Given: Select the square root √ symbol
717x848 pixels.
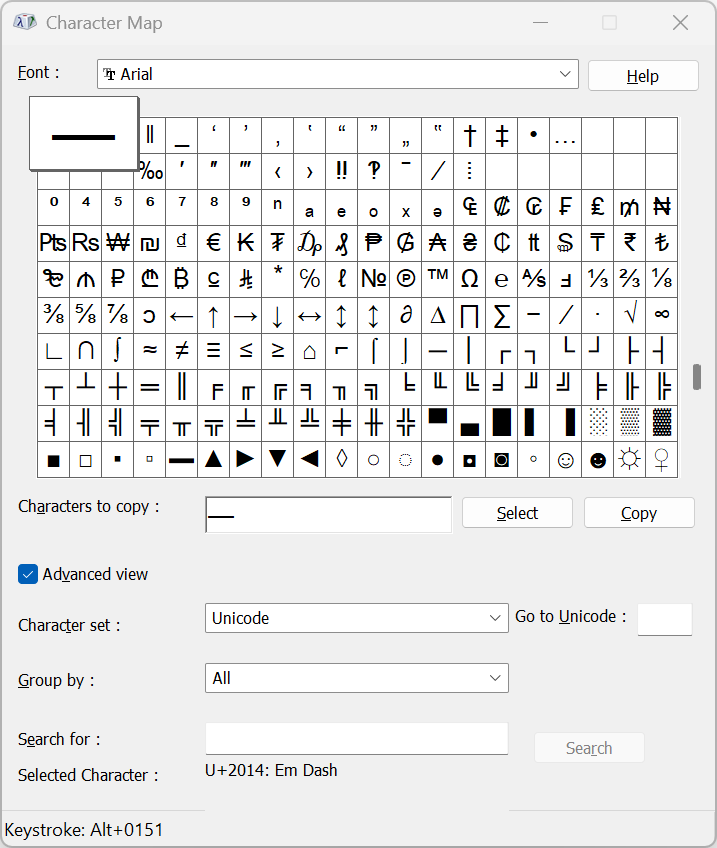Looking at the screenshot, I should 629,315.
